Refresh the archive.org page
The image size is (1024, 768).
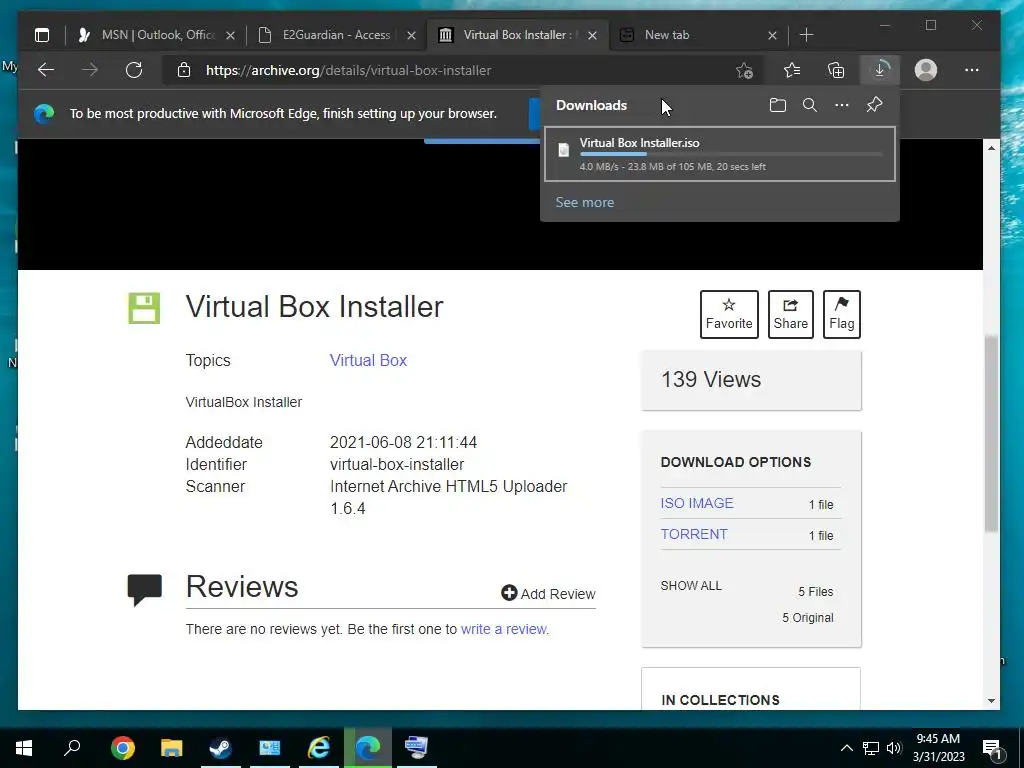tap(134, 70)
